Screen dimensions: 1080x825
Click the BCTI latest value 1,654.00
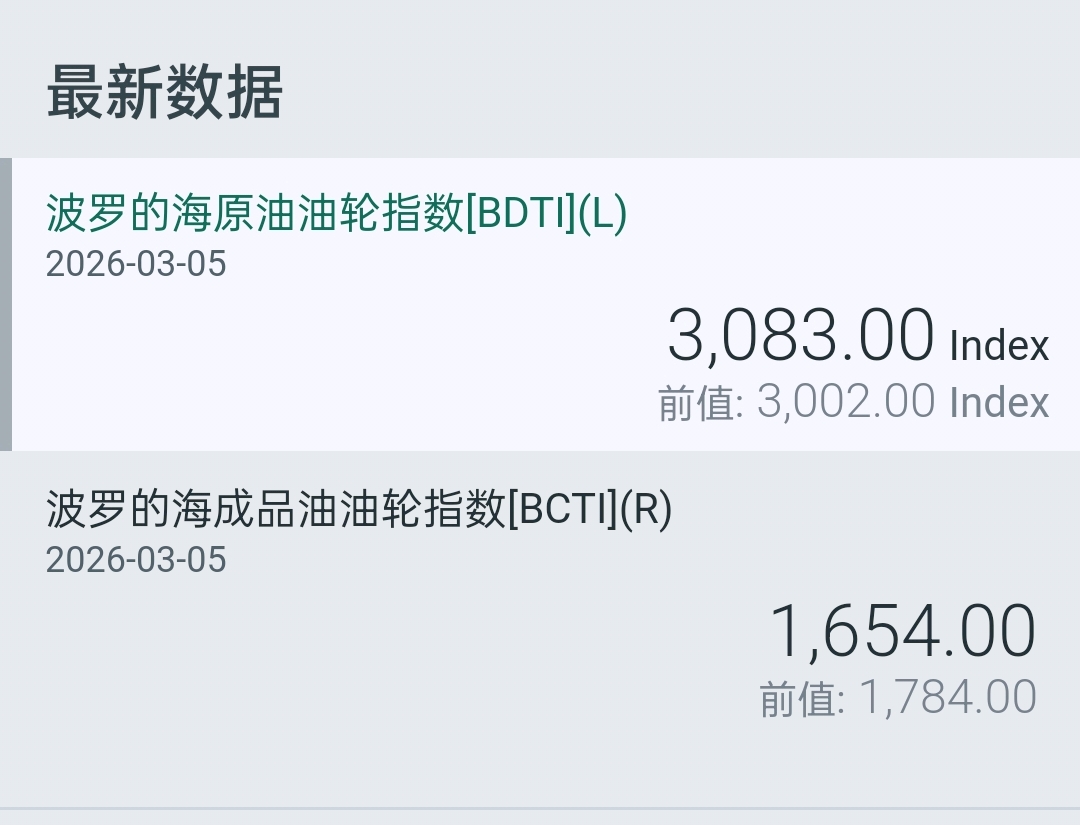click(902, 632)
